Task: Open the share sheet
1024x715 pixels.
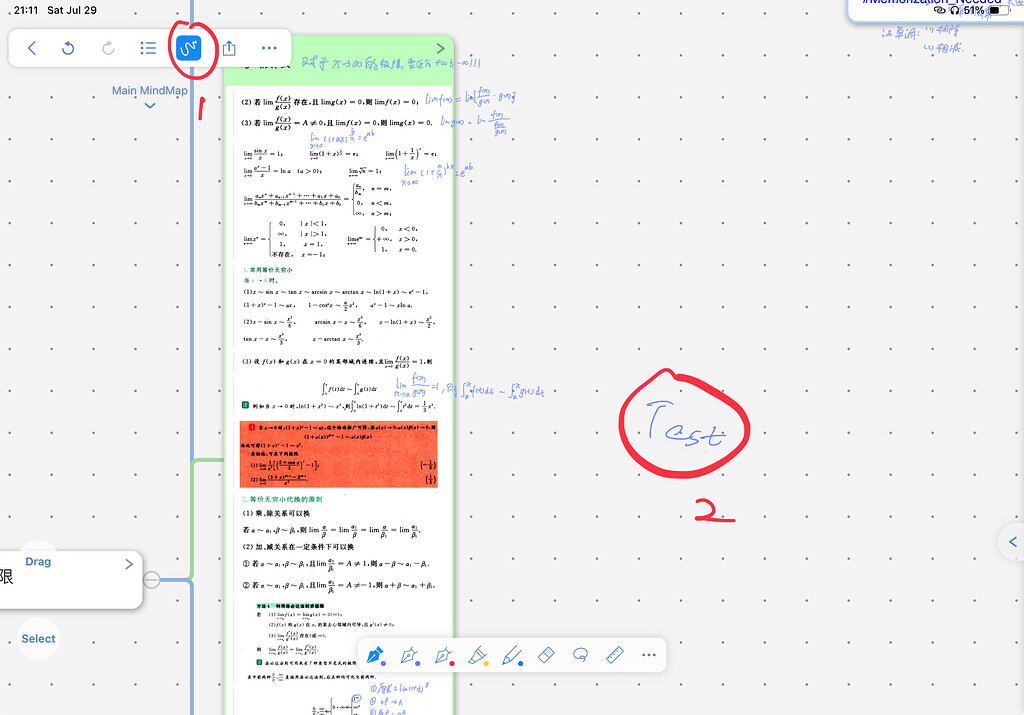Action: (229, 47)
